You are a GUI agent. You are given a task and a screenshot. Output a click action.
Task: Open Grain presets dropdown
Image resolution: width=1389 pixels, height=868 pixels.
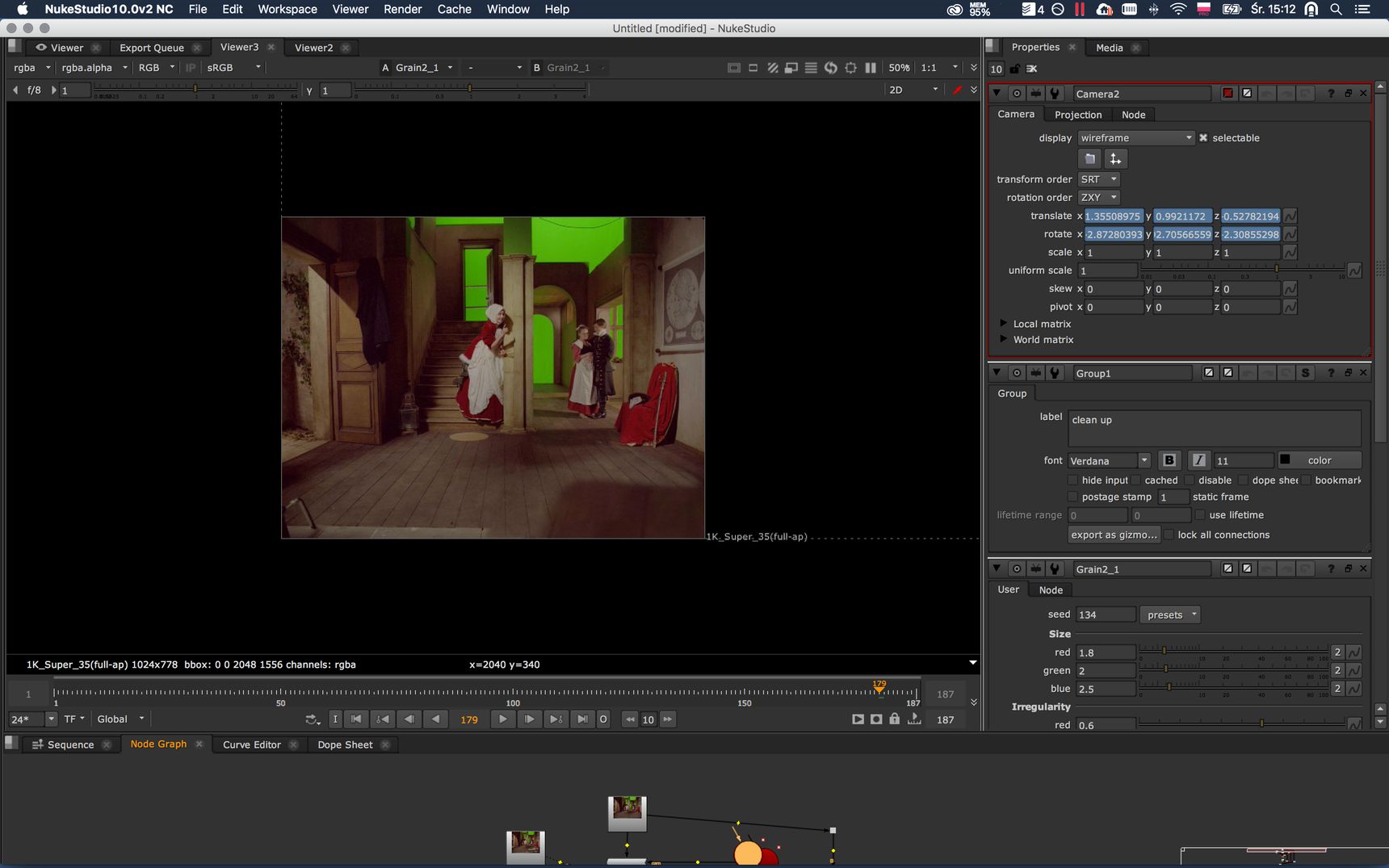[1170, 615]
